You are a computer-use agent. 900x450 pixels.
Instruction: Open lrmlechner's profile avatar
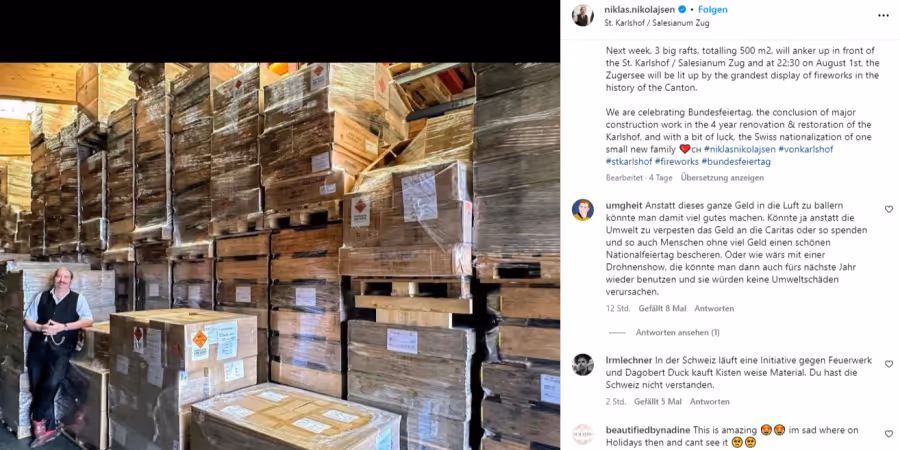click(x=583, y=364)
